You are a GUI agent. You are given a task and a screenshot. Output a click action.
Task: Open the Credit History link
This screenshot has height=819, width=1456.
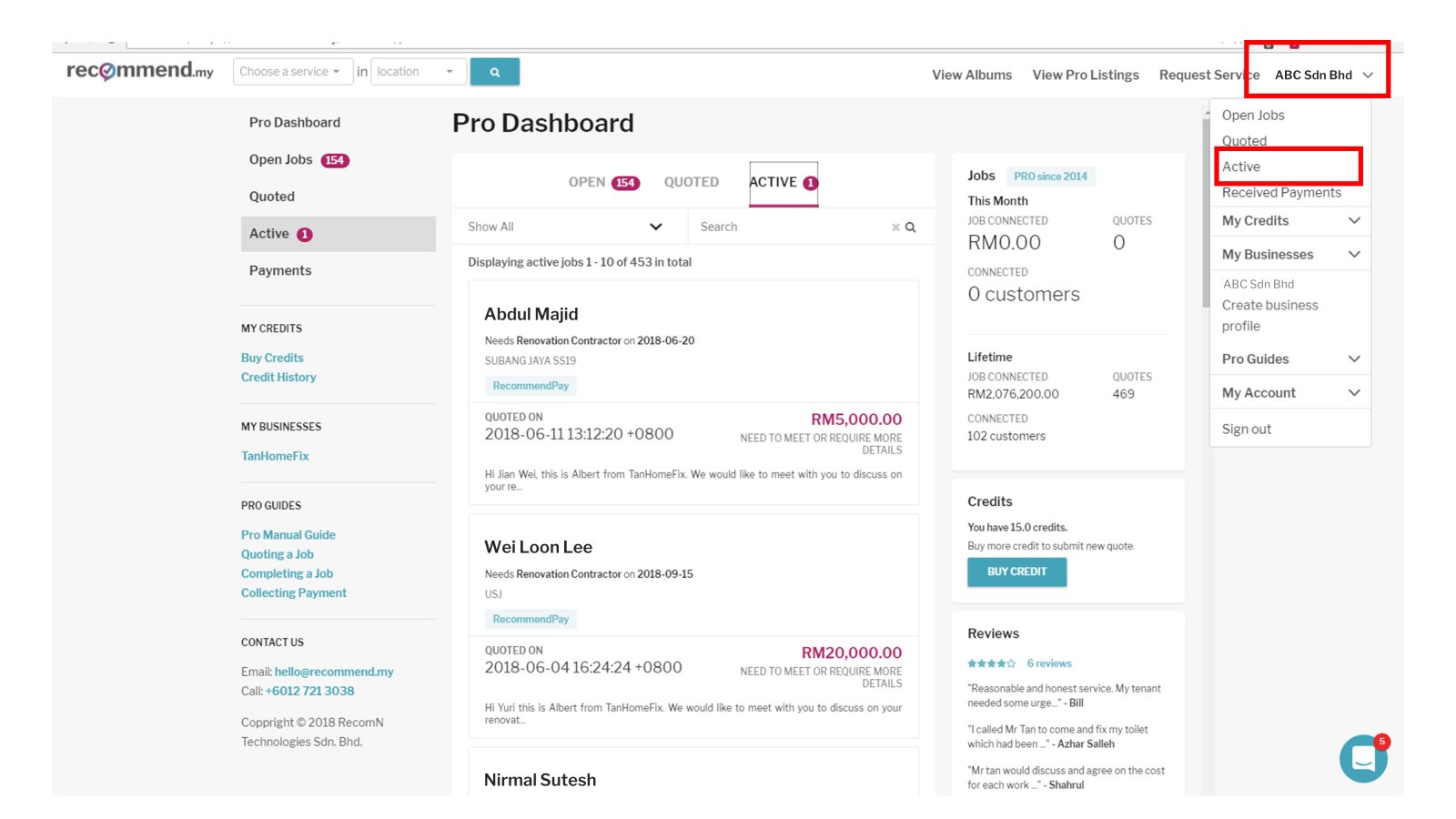(278, 378)
